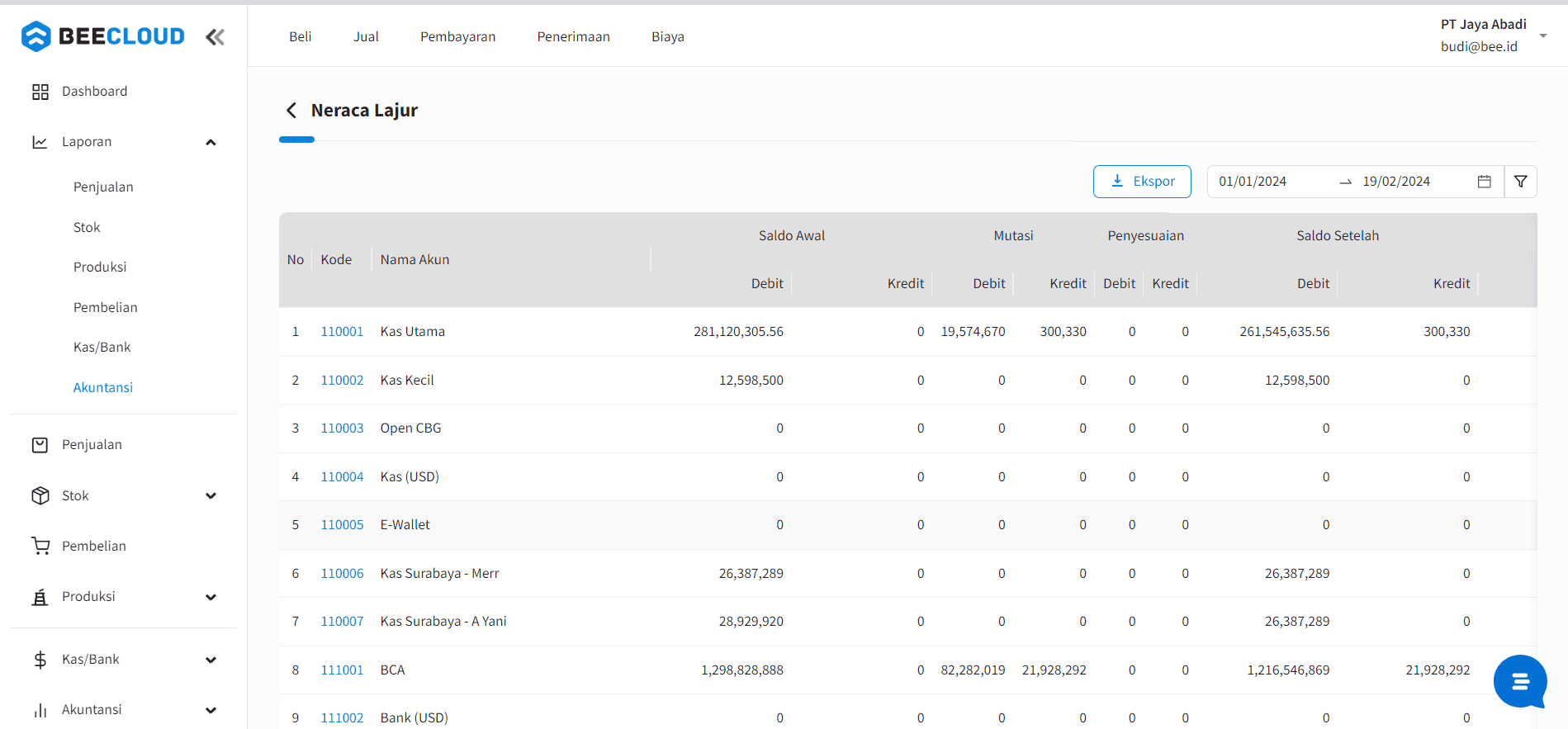
Task: Click the BeeCloud logo
Action: point(103,36)
